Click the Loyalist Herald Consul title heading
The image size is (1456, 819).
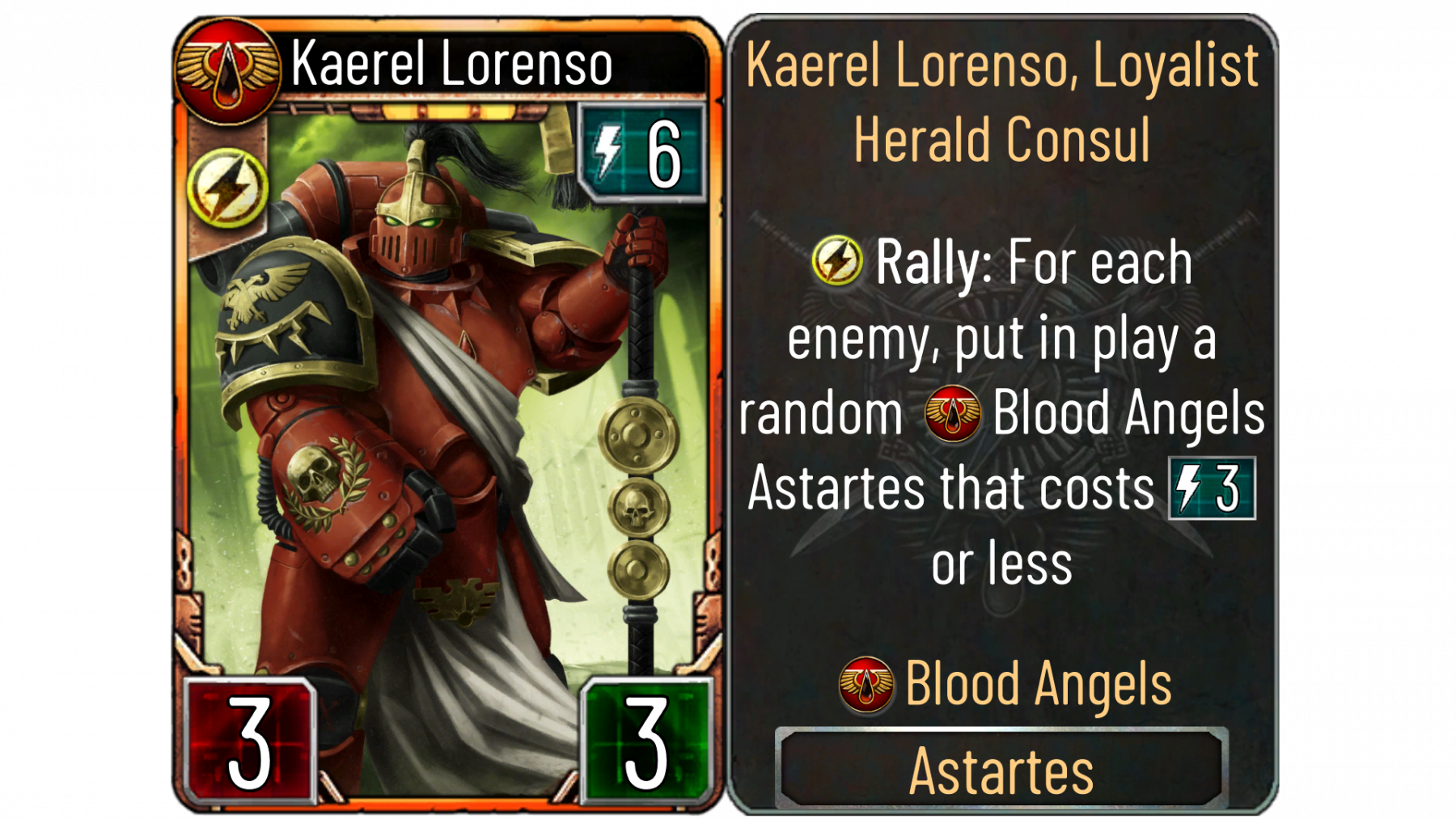[x=1002, y=102]
